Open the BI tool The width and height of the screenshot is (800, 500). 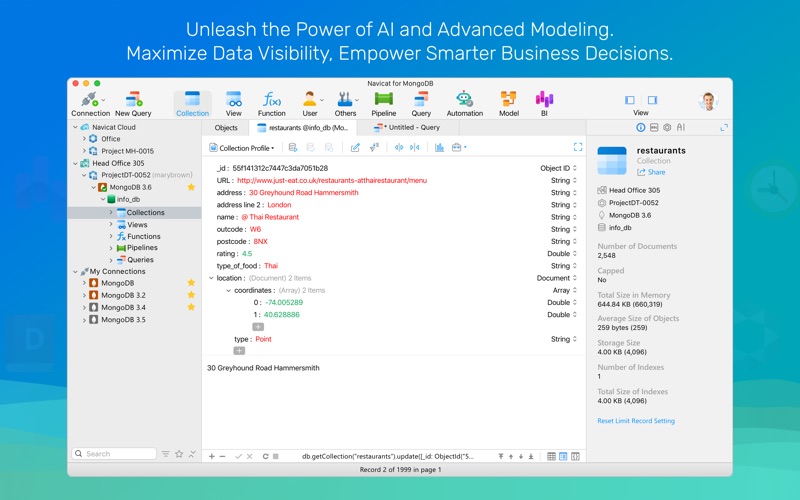point(544,104)
